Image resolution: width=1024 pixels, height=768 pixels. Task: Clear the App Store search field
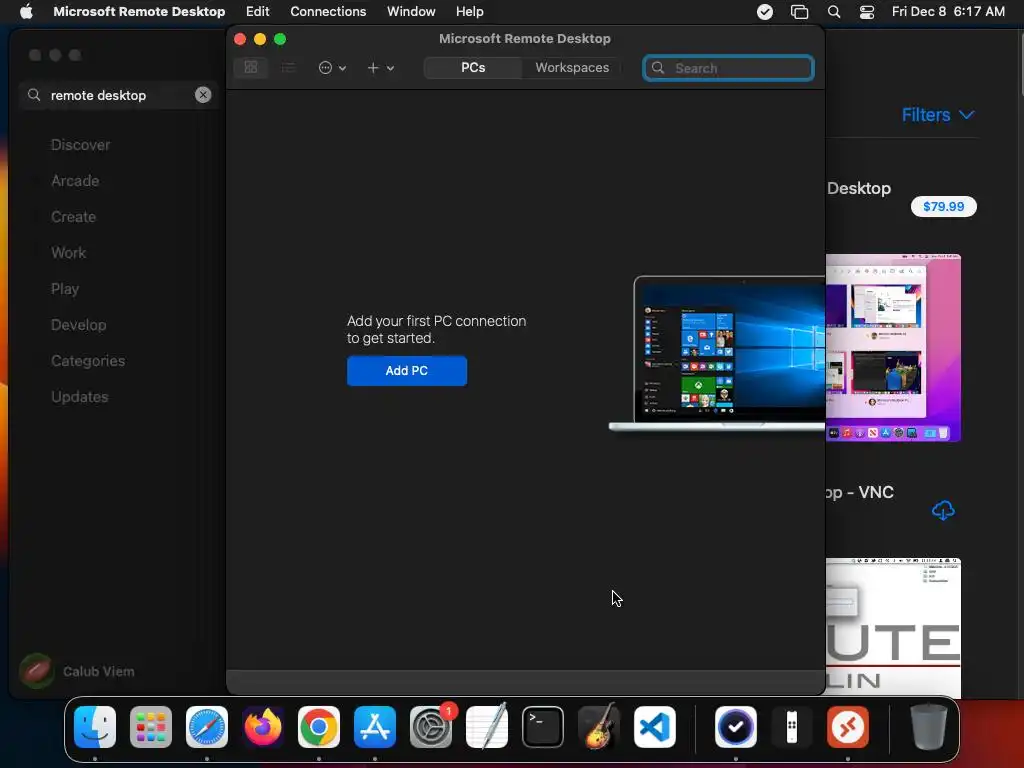203,95
